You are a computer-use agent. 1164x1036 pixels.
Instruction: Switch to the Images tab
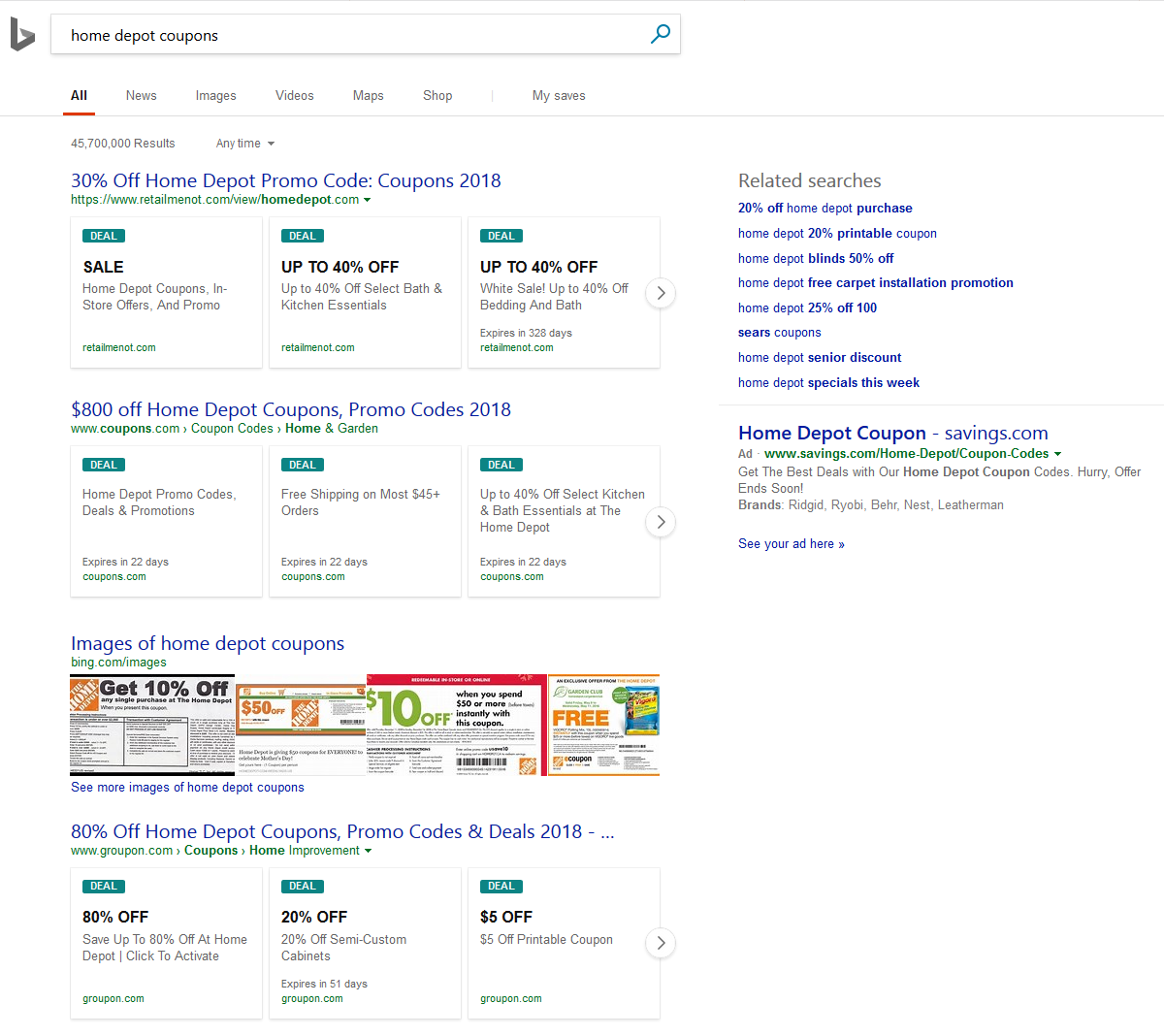point(215,96)
